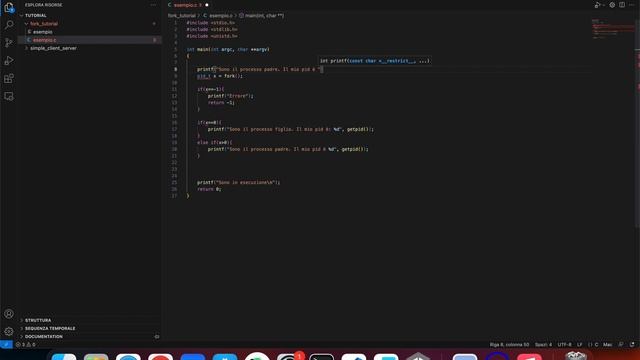Open the Explorer view in activity bar
Viewport: 640px width, 360px height.
point(9,7)
